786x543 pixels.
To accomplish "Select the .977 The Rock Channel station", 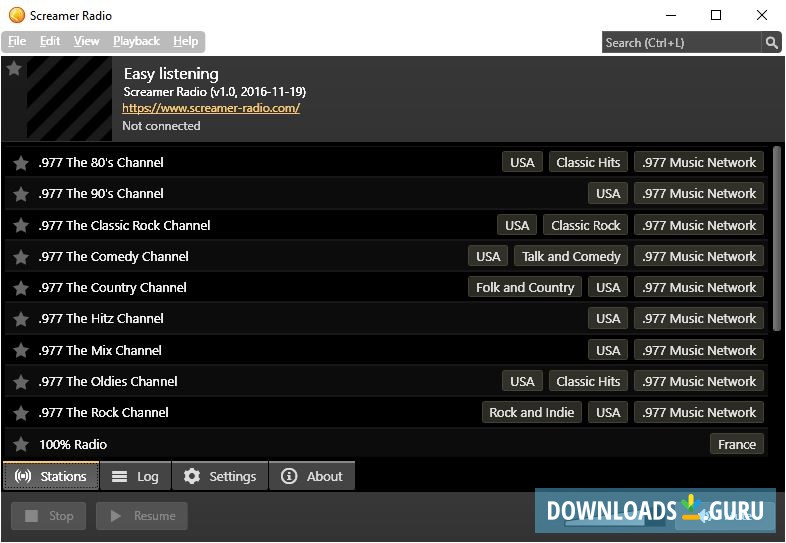I will tap(386, 412).
